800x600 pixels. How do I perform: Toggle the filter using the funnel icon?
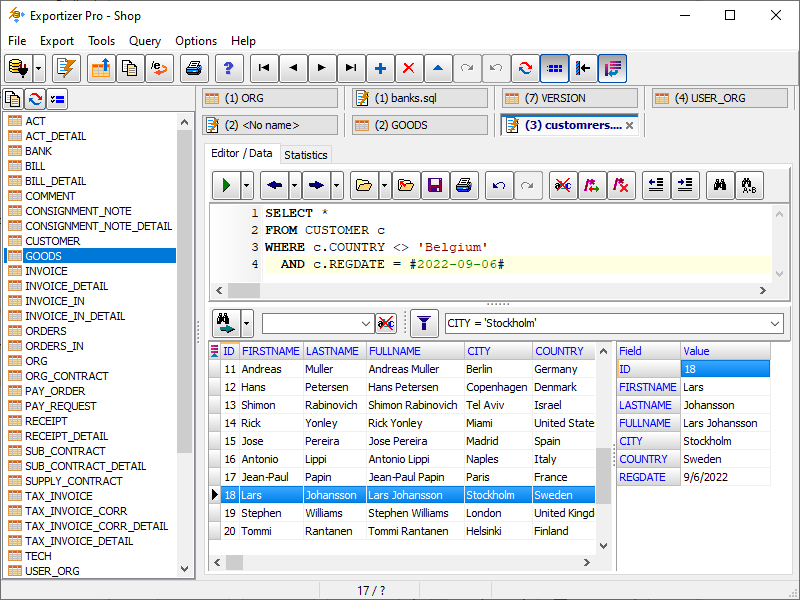pyautogui.click(x=424, y=322)
